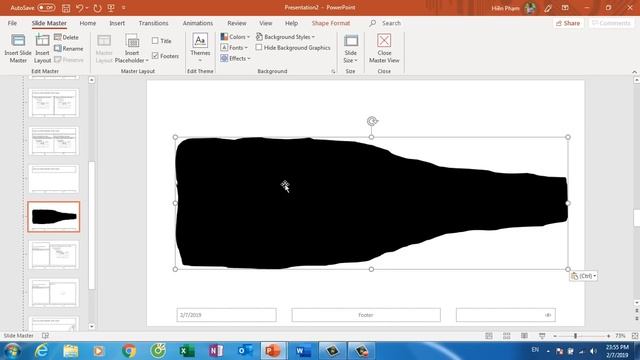This screenshot has width=640, height=360.
Task: Select the layout thumbnail above Title Only
Action: point(54,141)
